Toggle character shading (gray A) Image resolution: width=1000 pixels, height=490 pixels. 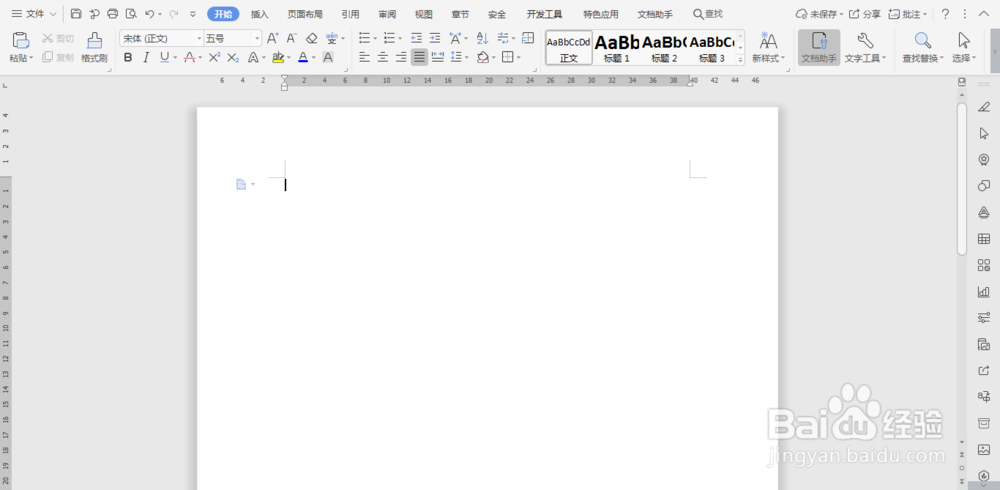[328, 57]
